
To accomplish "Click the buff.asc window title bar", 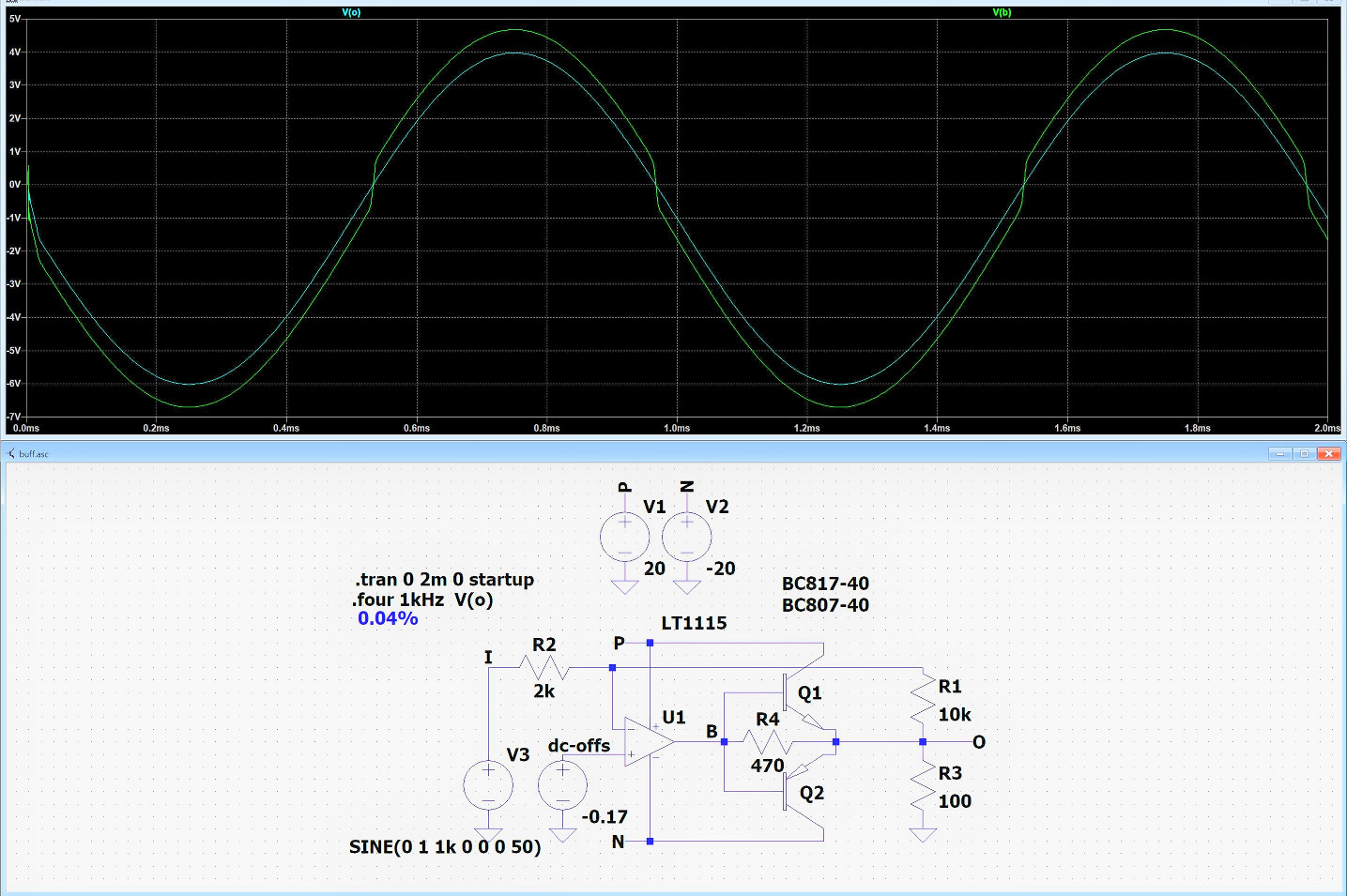I will click(563, 453).
